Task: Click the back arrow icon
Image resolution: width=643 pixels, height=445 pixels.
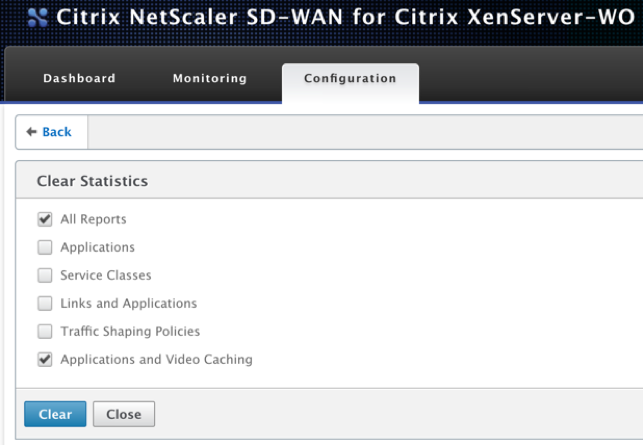Action: click(31, 132)
